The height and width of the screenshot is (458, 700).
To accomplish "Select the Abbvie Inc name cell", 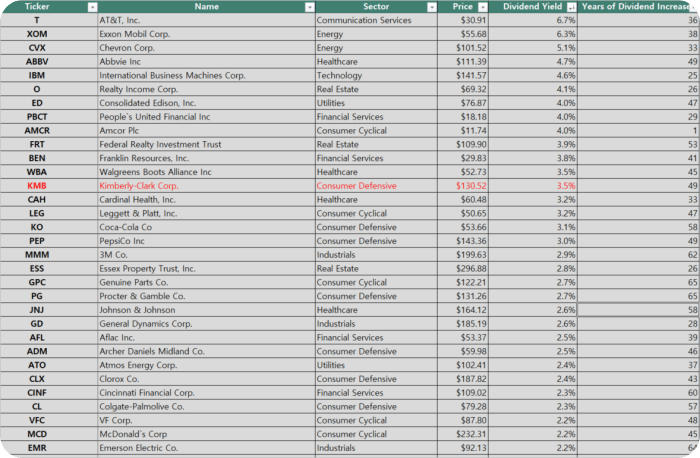I will 206,62.
